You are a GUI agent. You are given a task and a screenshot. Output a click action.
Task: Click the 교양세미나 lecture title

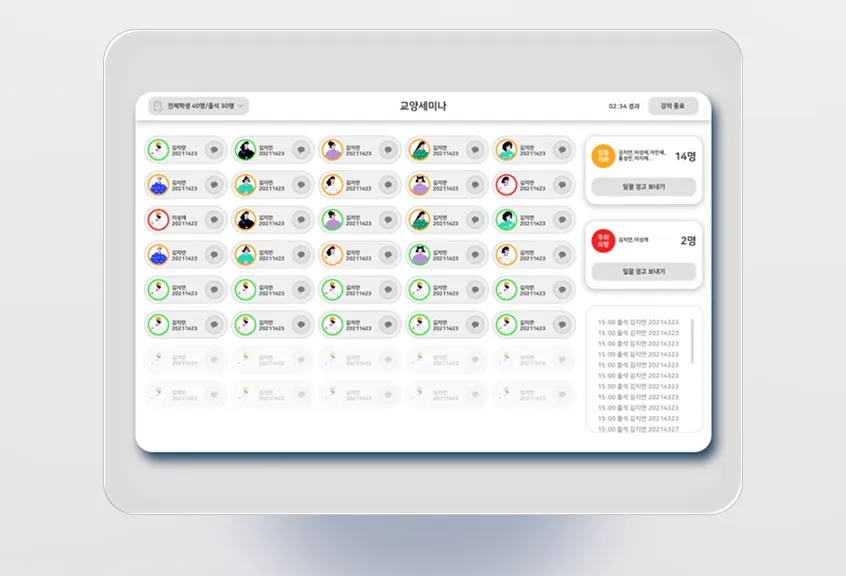tap(422, 106)
